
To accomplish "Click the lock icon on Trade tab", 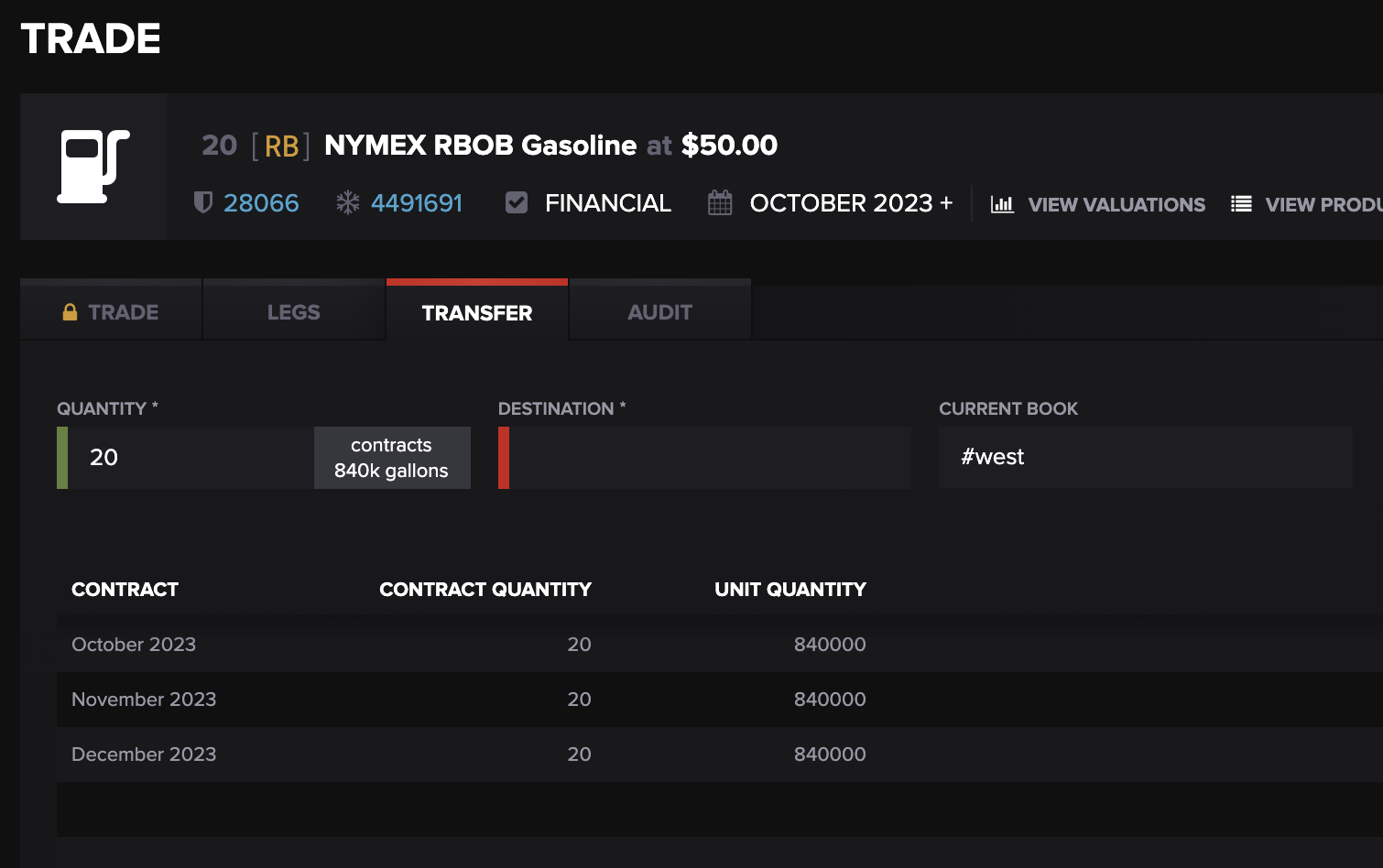I will [70, 312].
